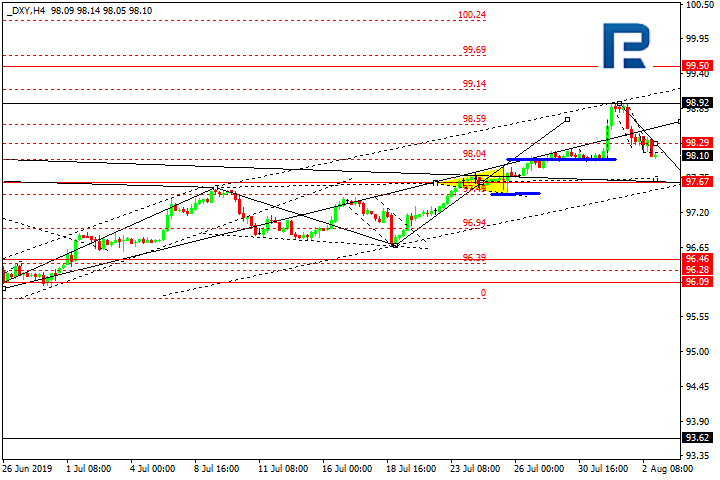The image size is (720, 480).
Task: Select the 18 Jul 16:00 time marker
Action: [411, 469]
